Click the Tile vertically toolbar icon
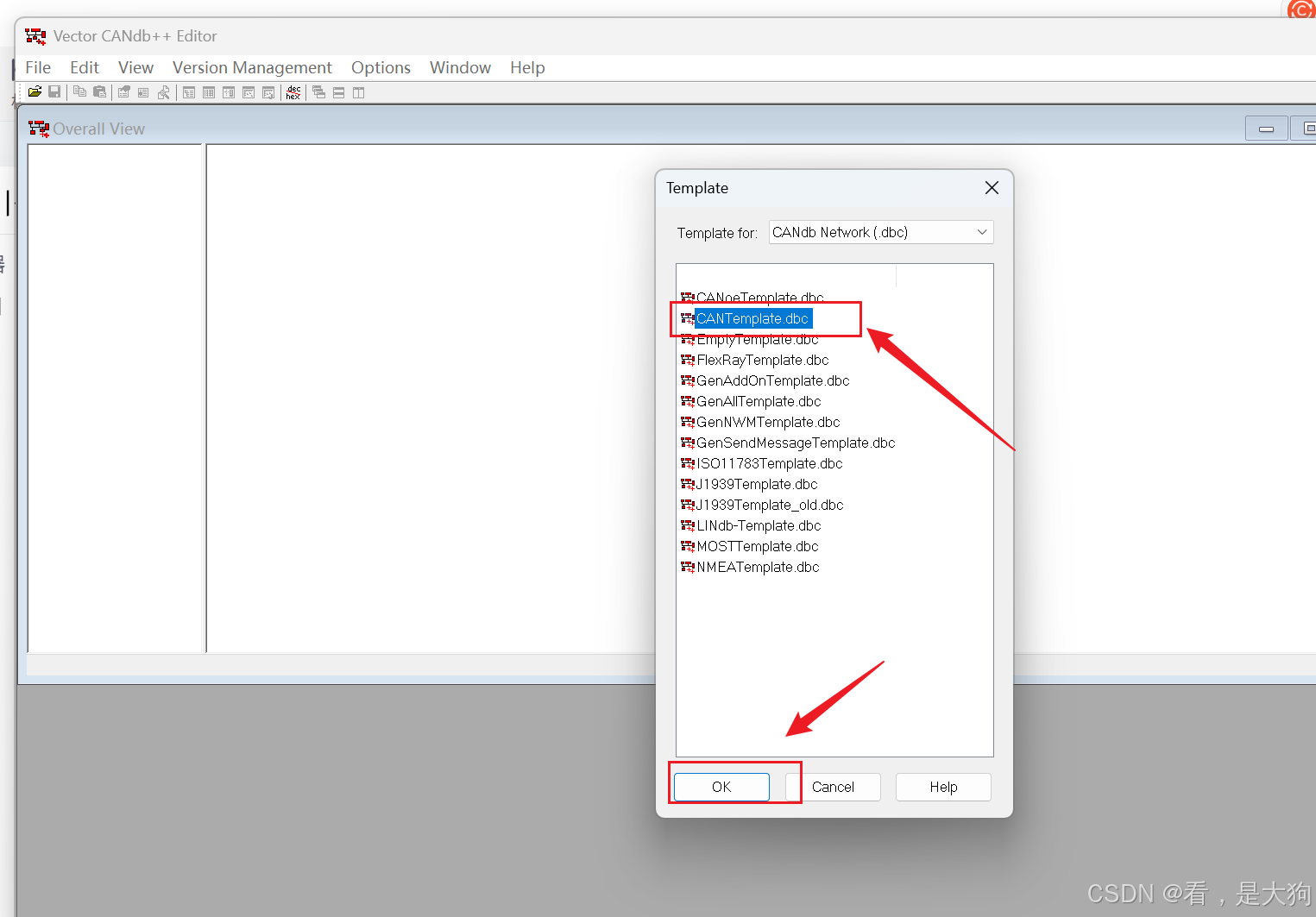The image size is (1316, 917). pos(358,92)
